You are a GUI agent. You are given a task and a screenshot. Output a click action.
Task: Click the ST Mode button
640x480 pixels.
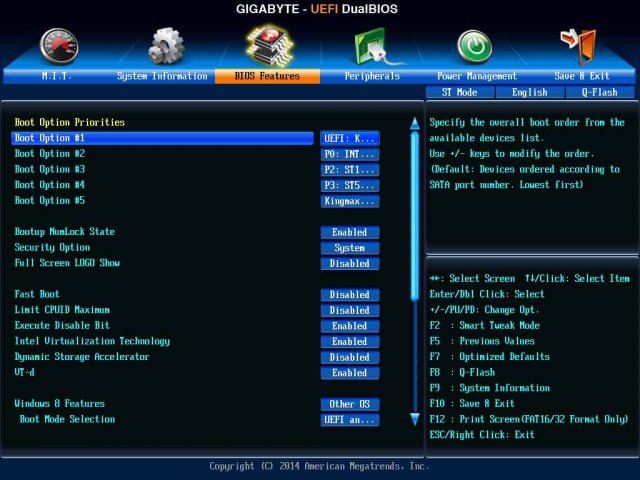459,92
